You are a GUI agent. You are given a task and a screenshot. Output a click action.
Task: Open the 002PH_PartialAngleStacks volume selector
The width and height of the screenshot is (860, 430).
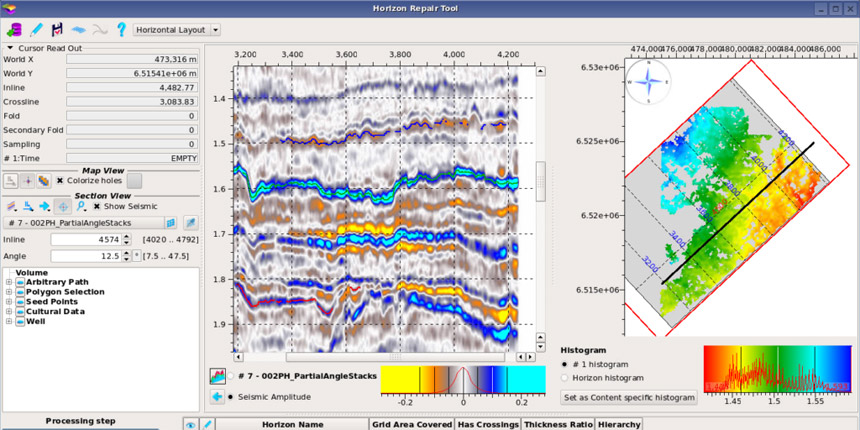tap(83, 223)
